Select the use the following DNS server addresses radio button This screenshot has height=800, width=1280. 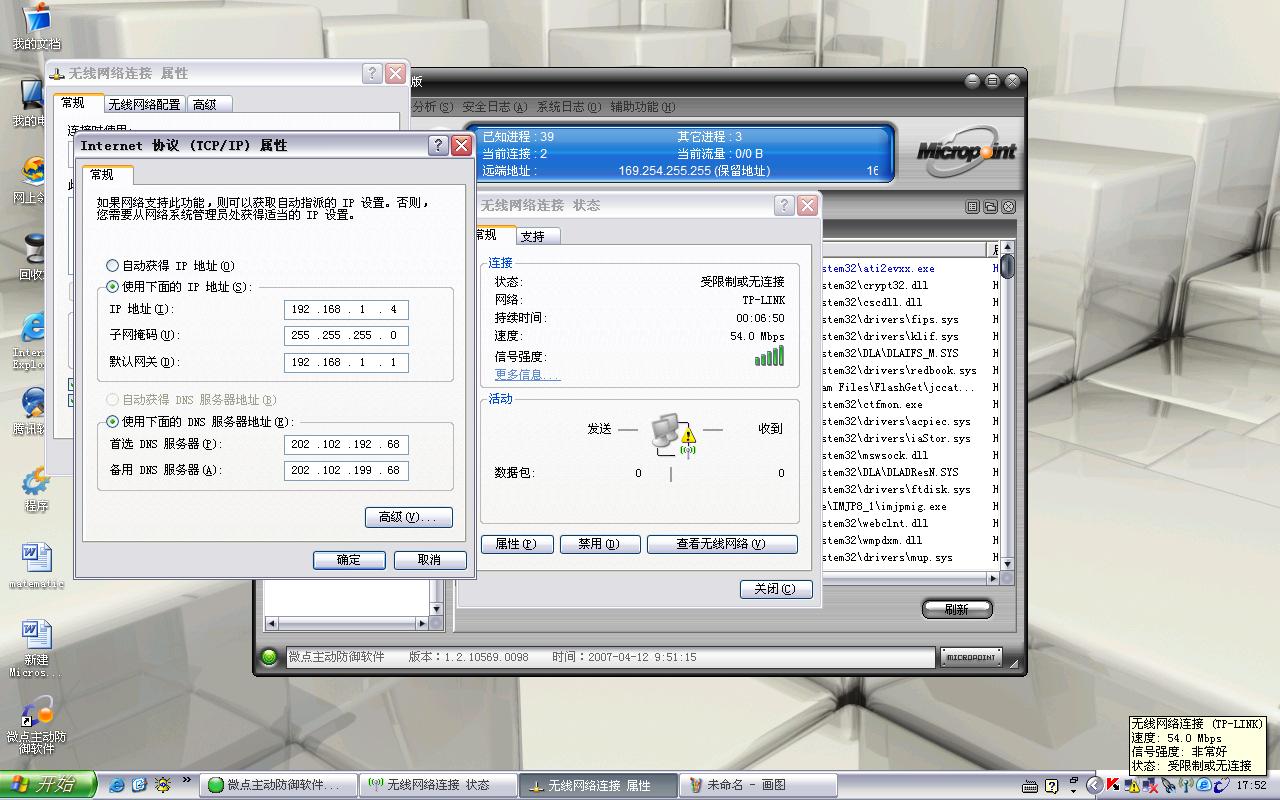[x=113, y=422]
